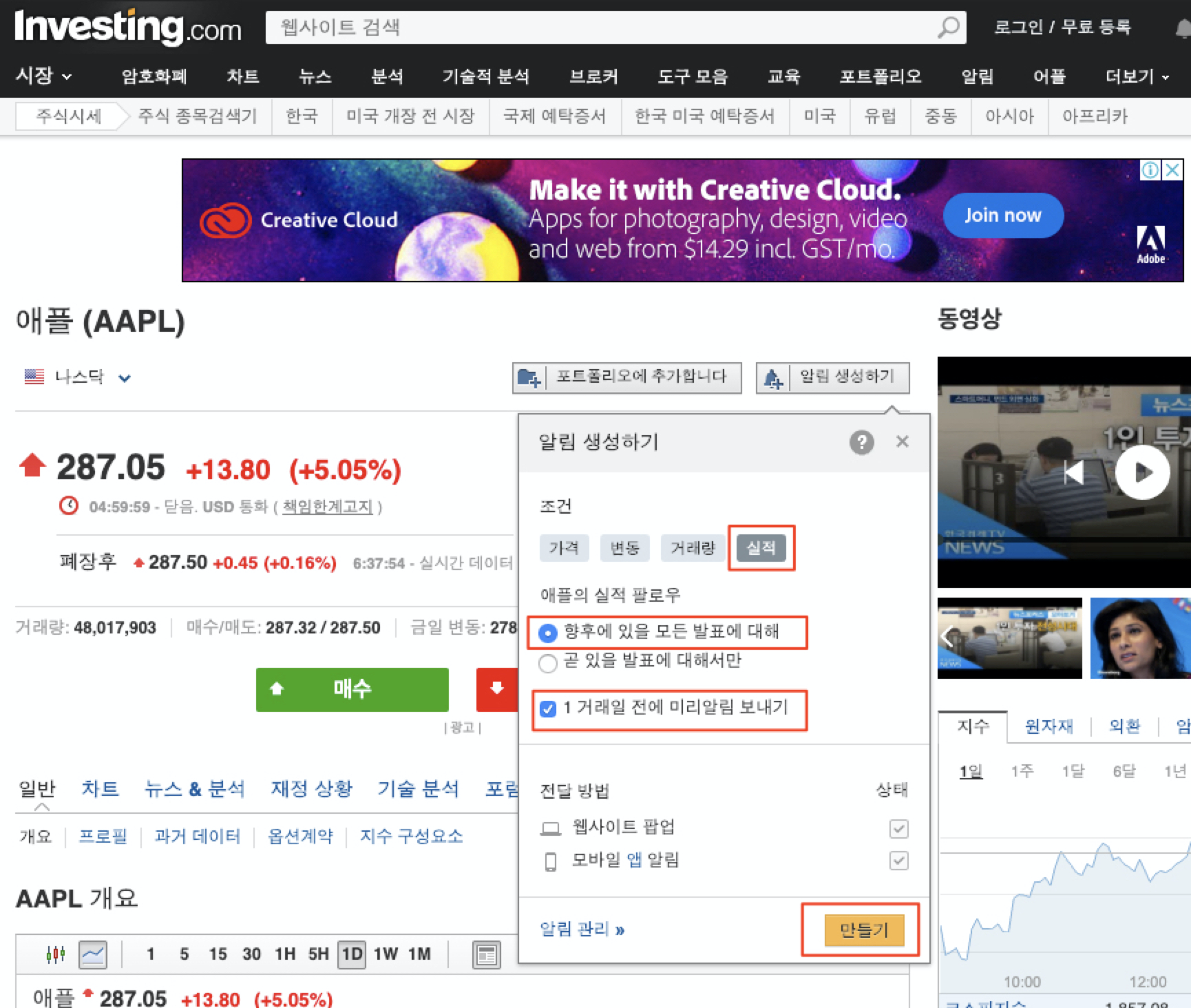The image size is (1191, 1008).
Task: Select radio for all future announcements
Action: click(547, 633)
